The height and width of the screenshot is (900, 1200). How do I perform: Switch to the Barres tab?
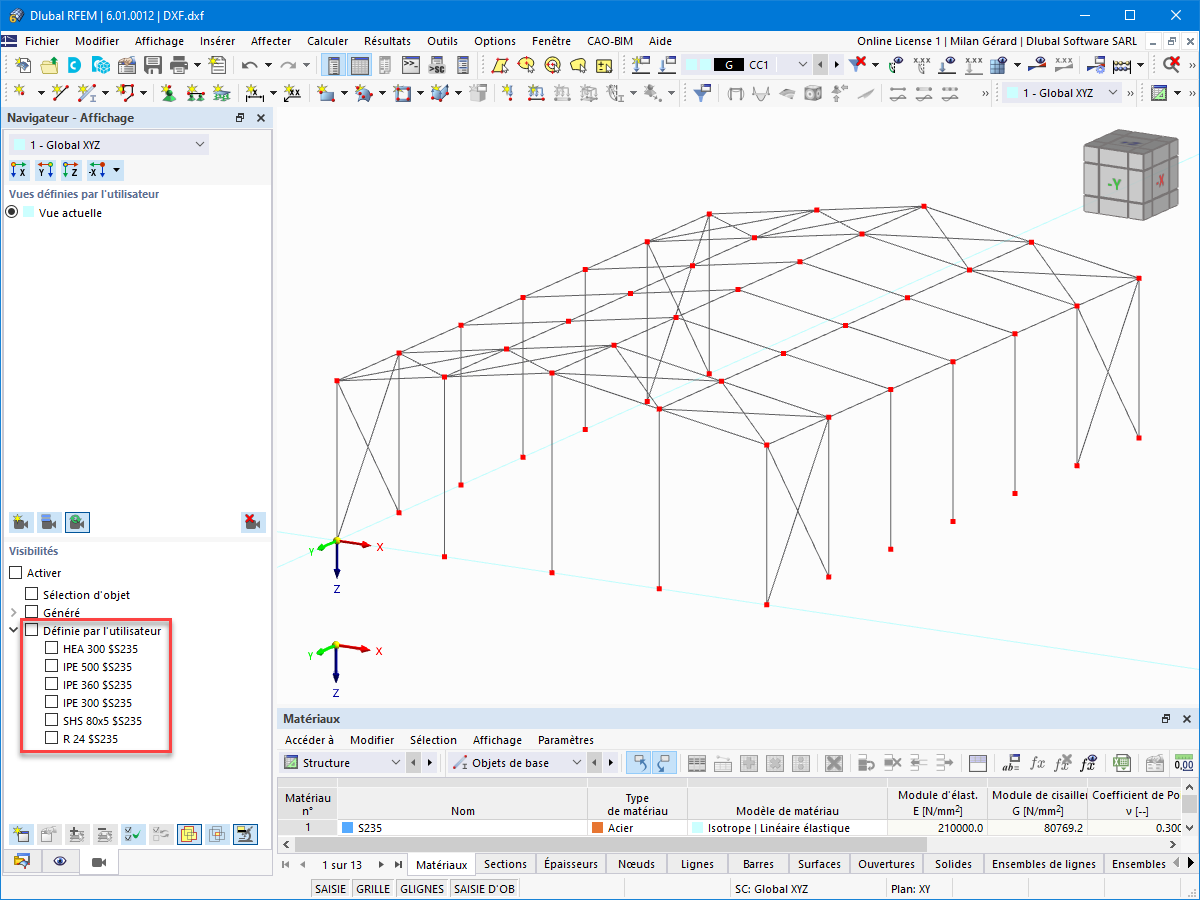(x=756, y=864)
